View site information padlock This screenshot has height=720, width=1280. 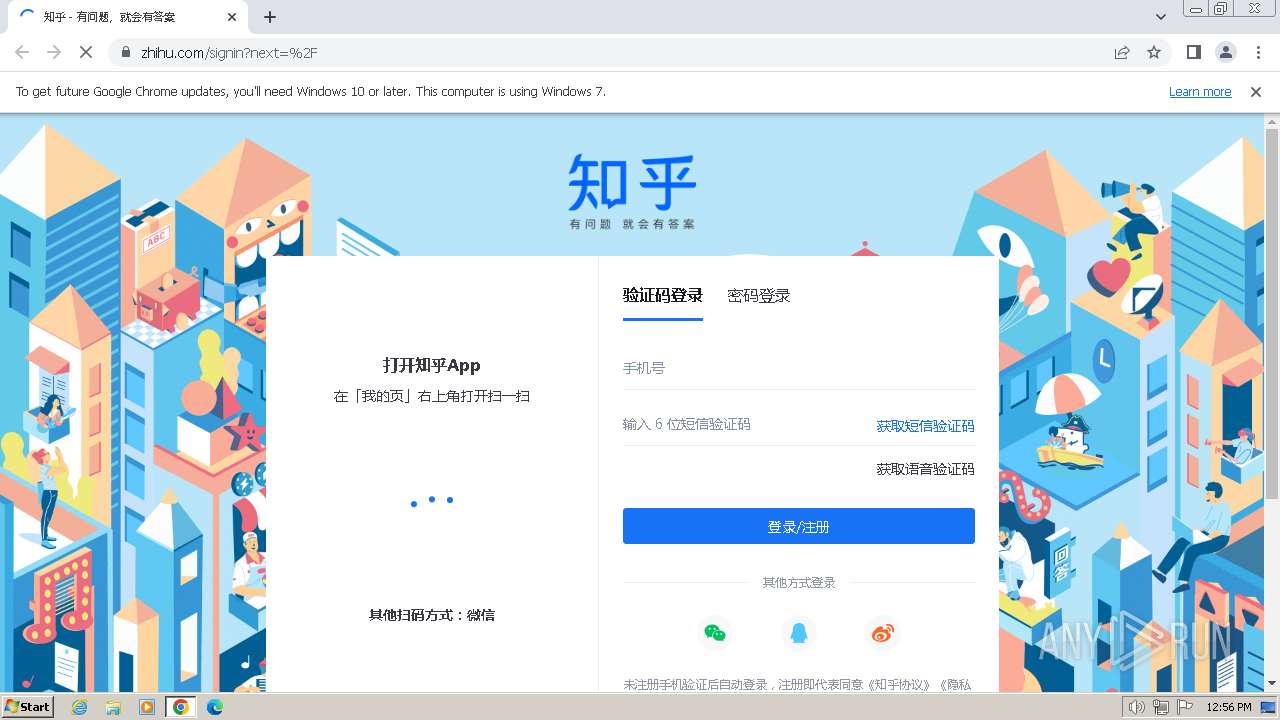point(126,52)
